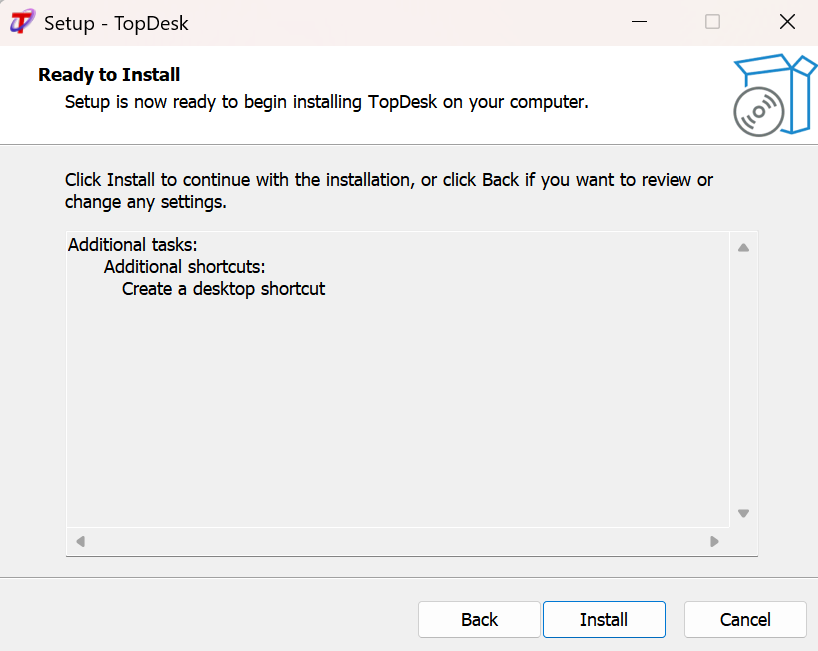The width and height of the screenshot is (818, 651).
Task: Click the TopDesk logo in title bar
Action: (22, 22)
